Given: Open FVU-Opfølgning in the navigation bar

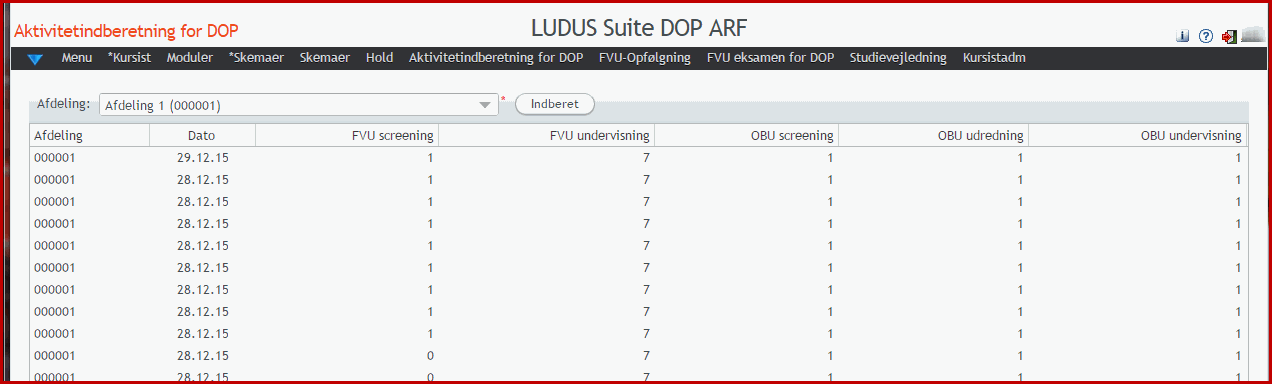Looking at the screenshot, I should [x=645, y=58].
